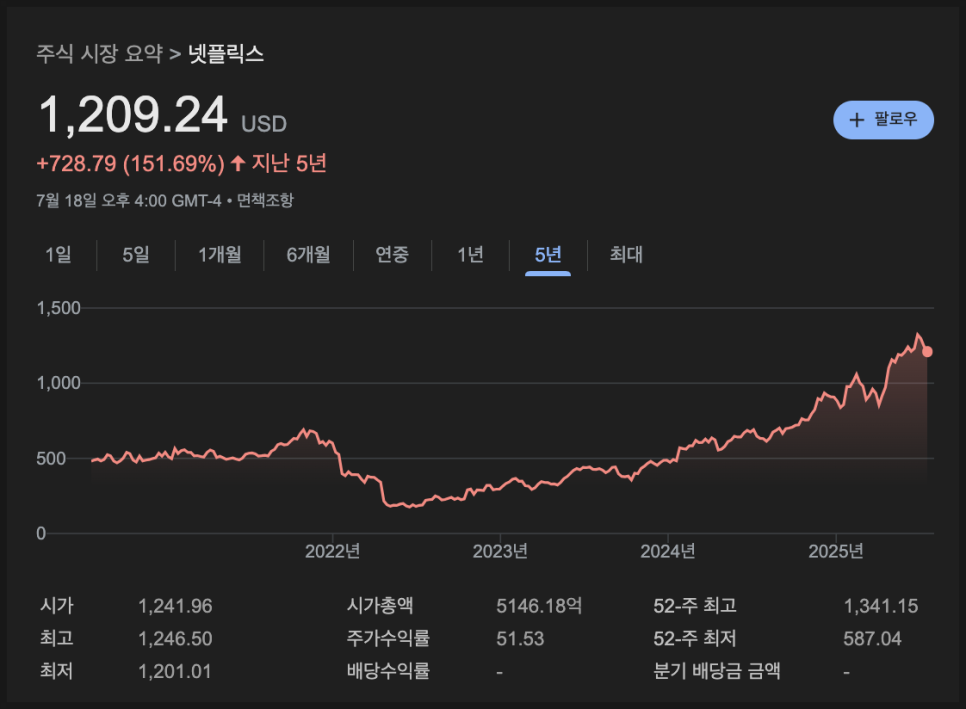This screenshot has width=966, height=709.
Task: Click the 2023년 axis label
Action: click(500, 551)
